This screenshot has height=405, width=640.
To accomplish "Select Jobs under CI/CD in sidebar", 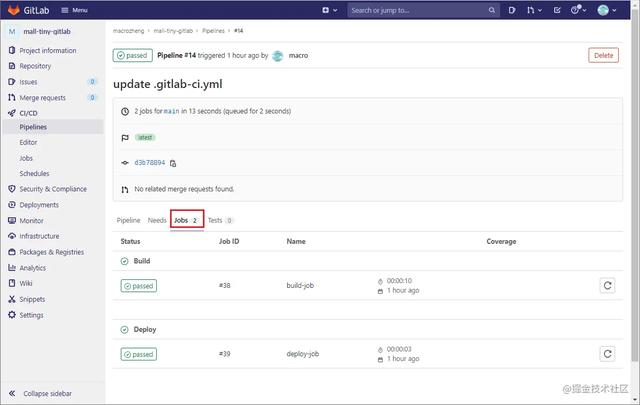I will tap(26, 158).
